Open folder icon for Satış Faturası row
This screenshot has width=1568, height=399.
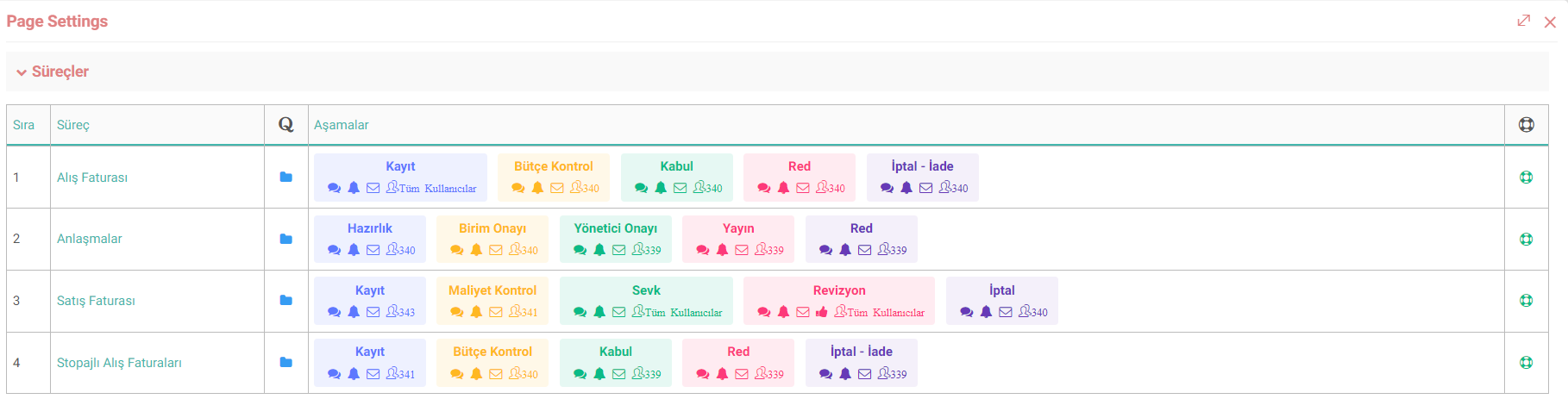(x=285, y=301)
